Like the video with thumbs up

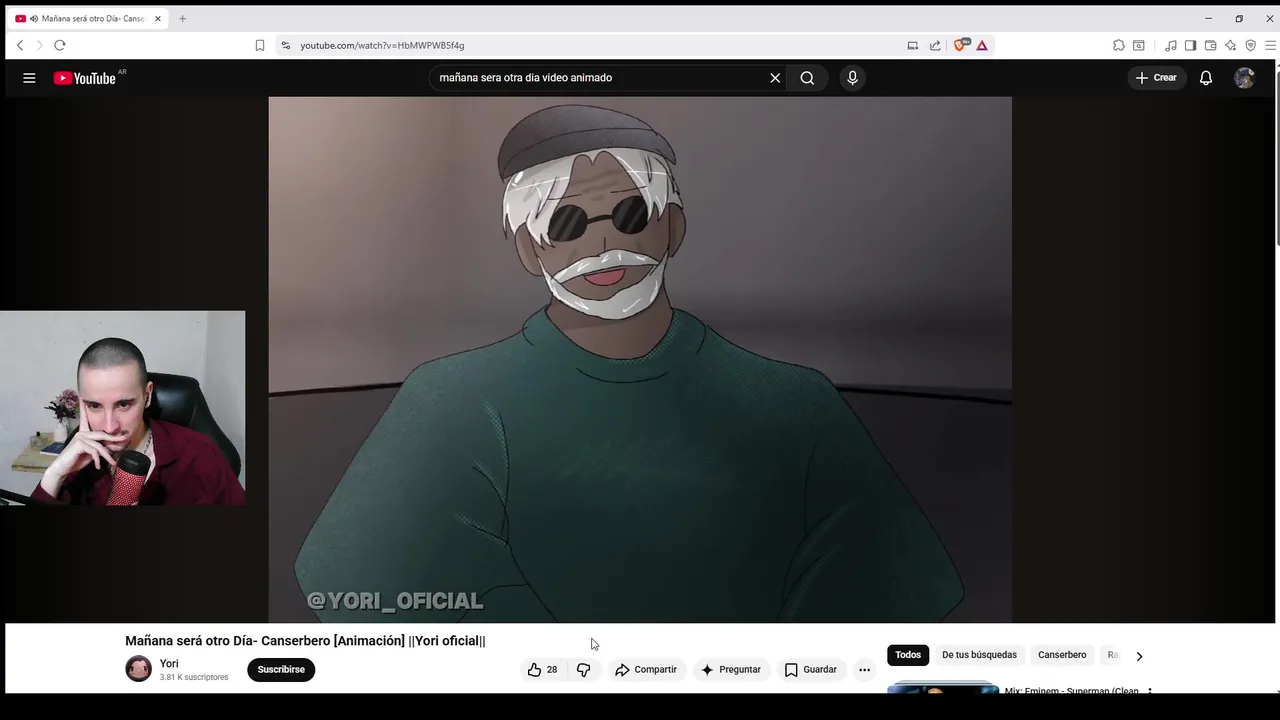tap(542, 670)
